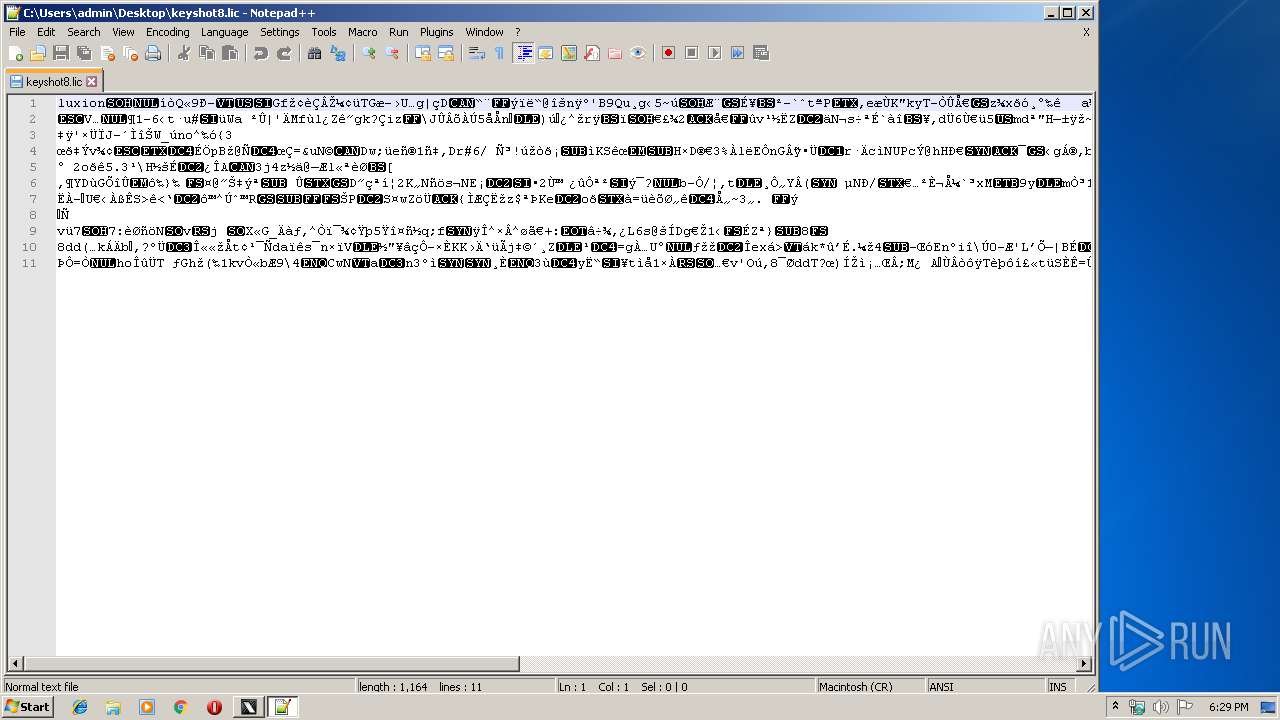1280x720 pixels.
Task: Click the horizontal scrollbar right arrow
Action: point(1084,664)
